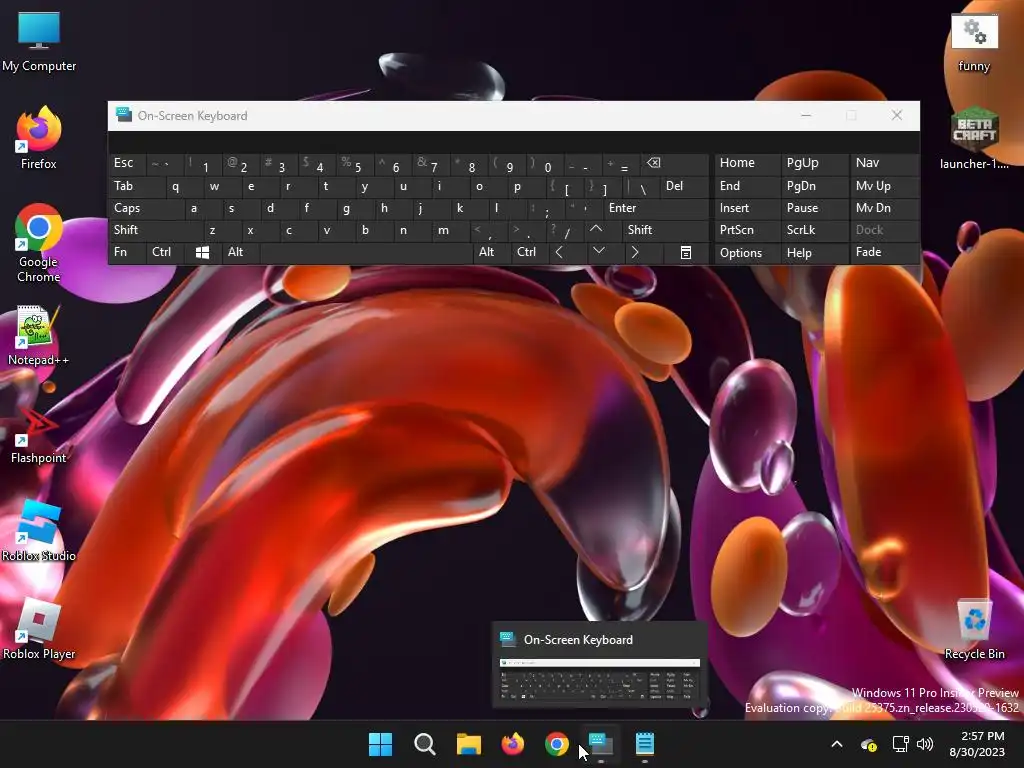This screenshot has height=768, width=1024.
Task: Select the funny desktop file icon
Action: (974, 43)
